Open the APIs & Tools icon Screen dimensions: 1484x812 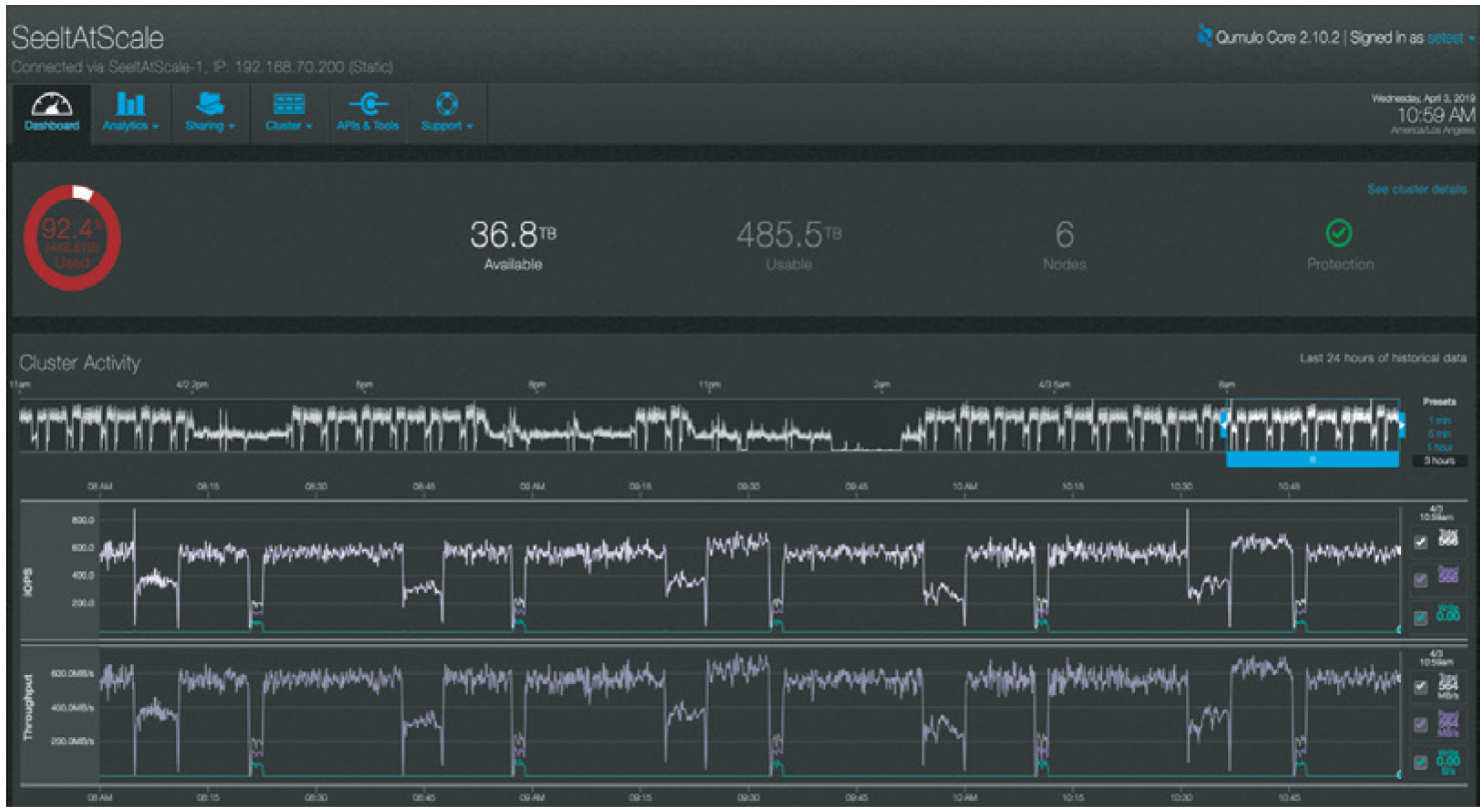368,104
